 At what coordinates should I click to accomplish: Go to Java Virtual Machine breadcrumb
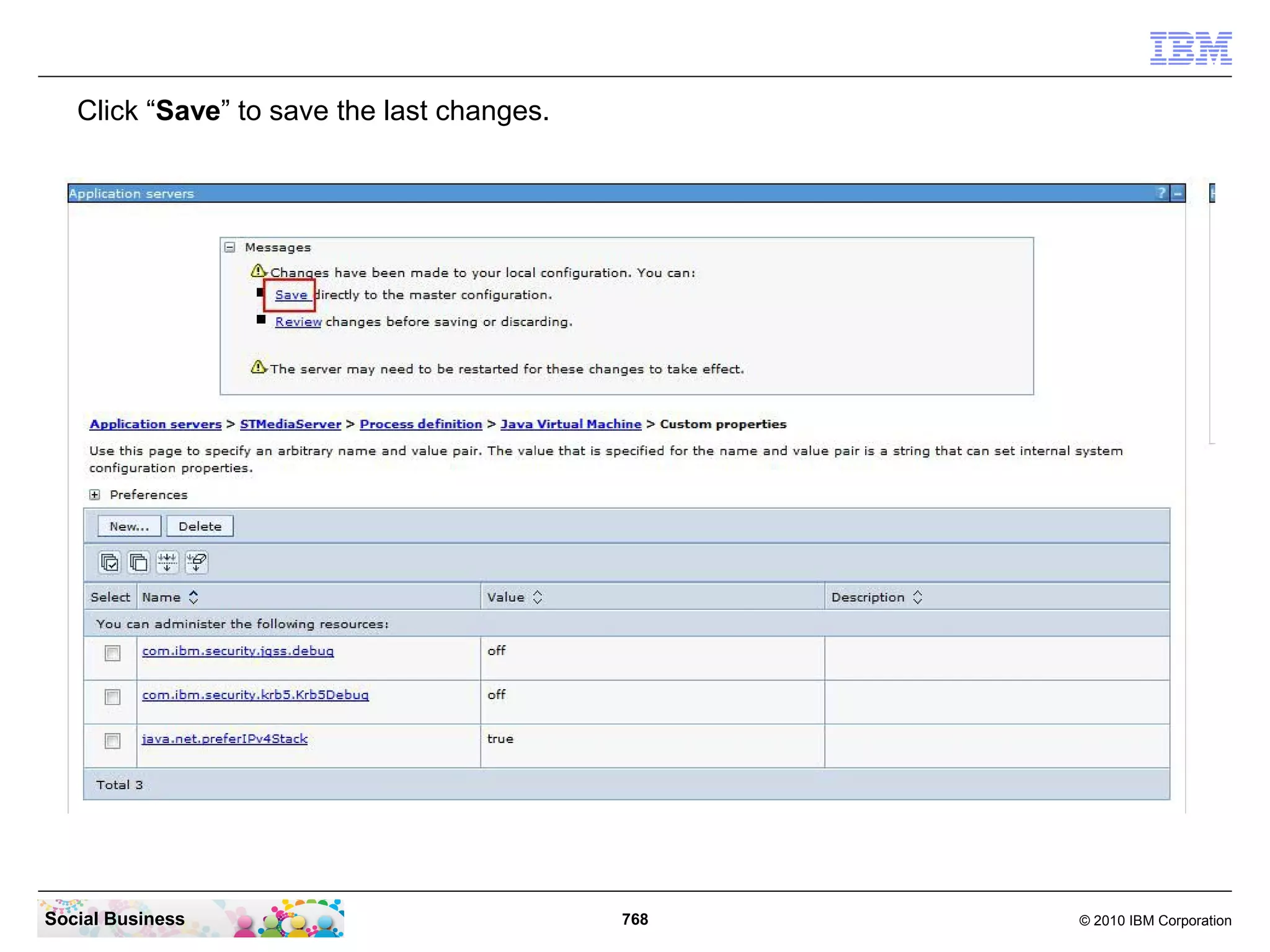(x=571, y=424)
